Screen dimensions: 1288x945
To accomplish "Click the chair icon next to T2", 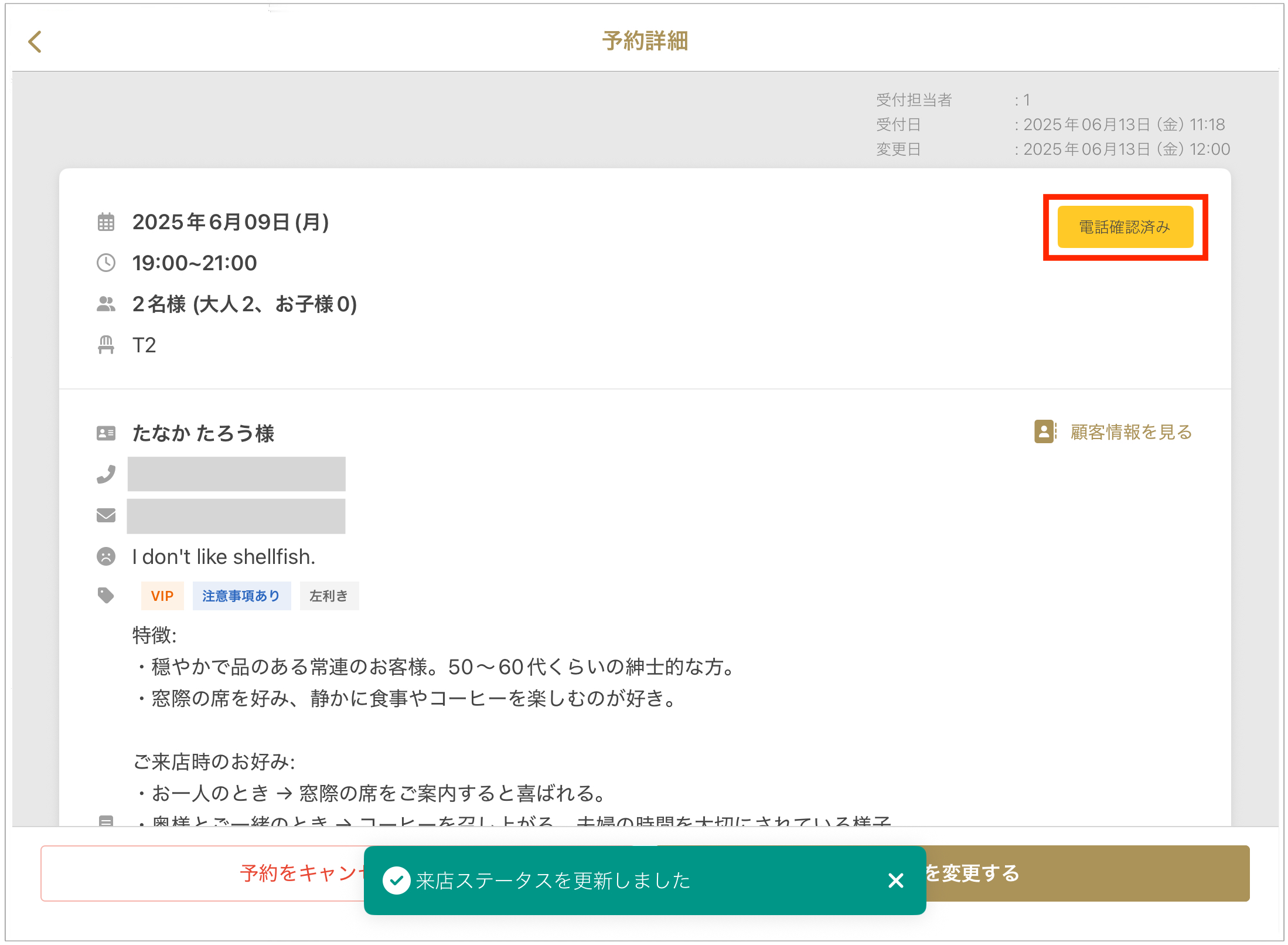I will (106, 345).
